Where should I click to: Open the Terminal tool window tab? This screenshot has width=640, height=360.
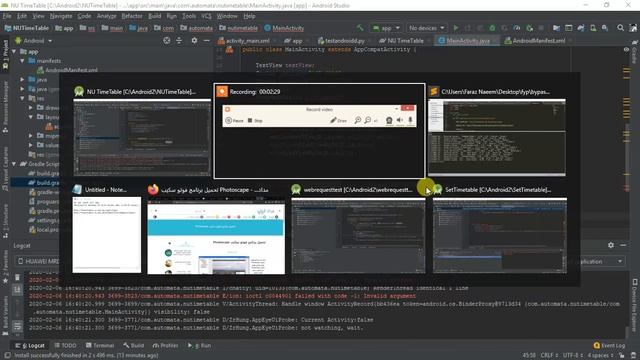[x=100, y=345]
